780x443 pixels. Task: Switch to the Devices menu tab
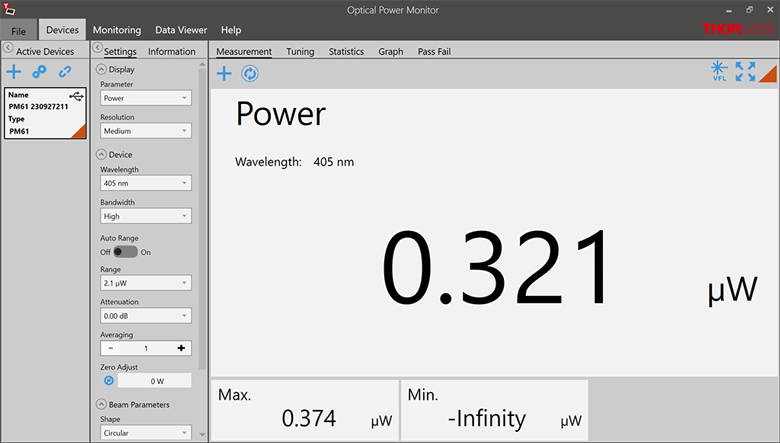point(62,30)
